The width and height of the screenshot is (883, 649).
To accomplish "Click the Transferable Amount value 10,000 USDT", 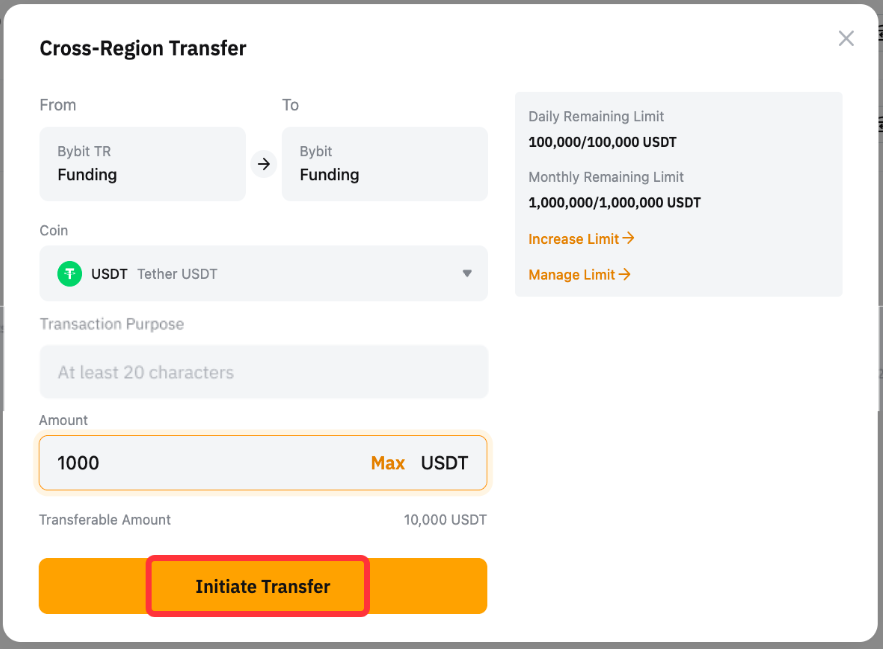I will (445, 520).
